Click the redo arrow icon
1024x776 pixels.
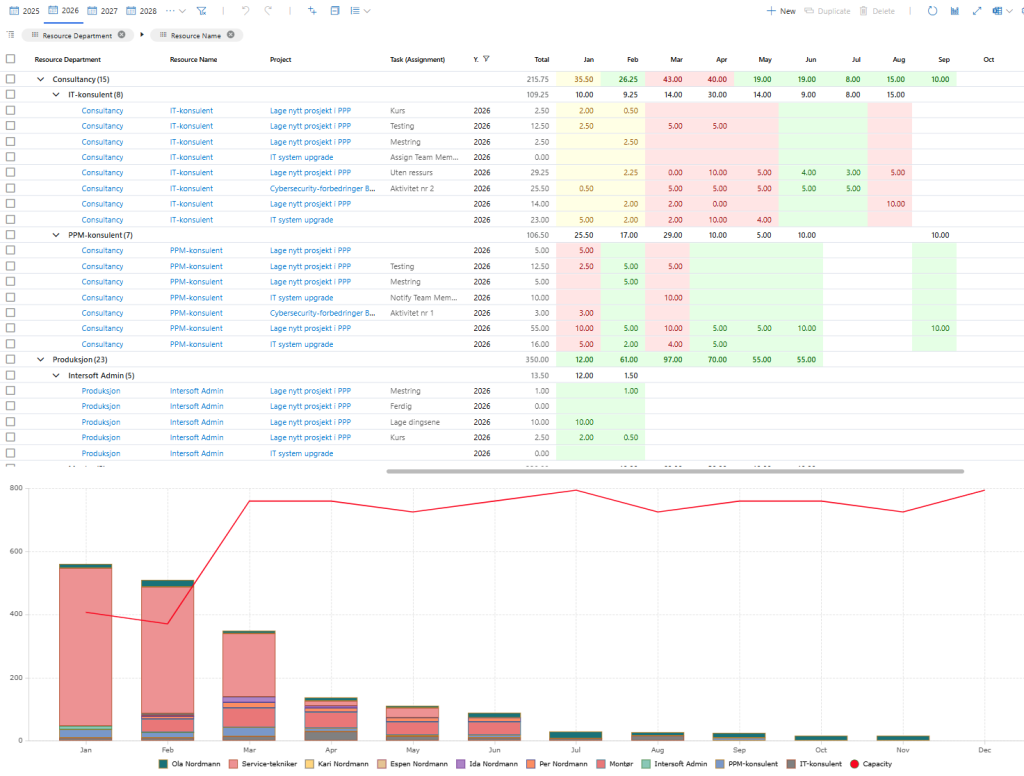point(268,10)
